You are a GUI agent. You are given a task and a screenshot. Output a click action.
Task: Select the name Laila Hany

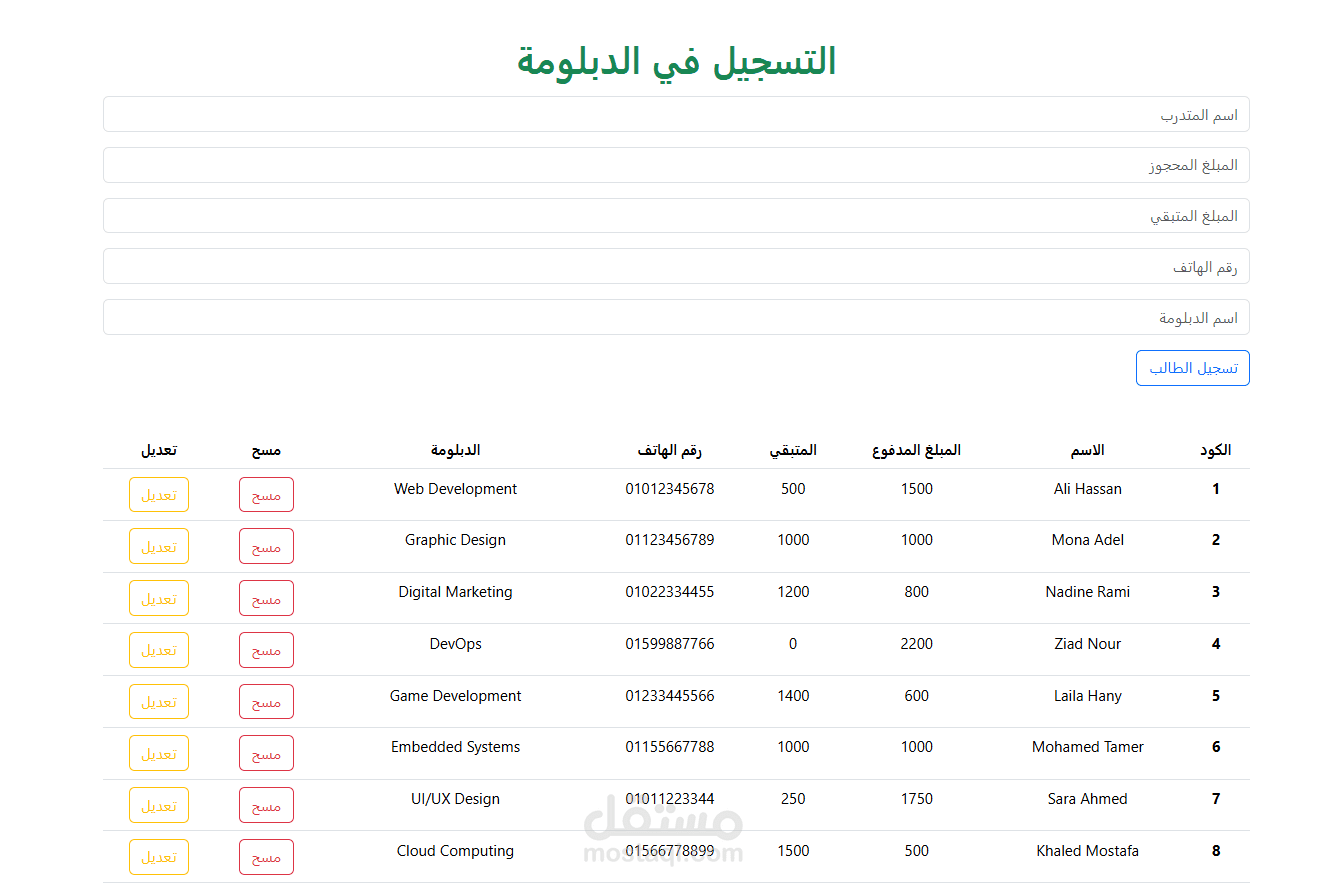click(x=1088, y=696)
